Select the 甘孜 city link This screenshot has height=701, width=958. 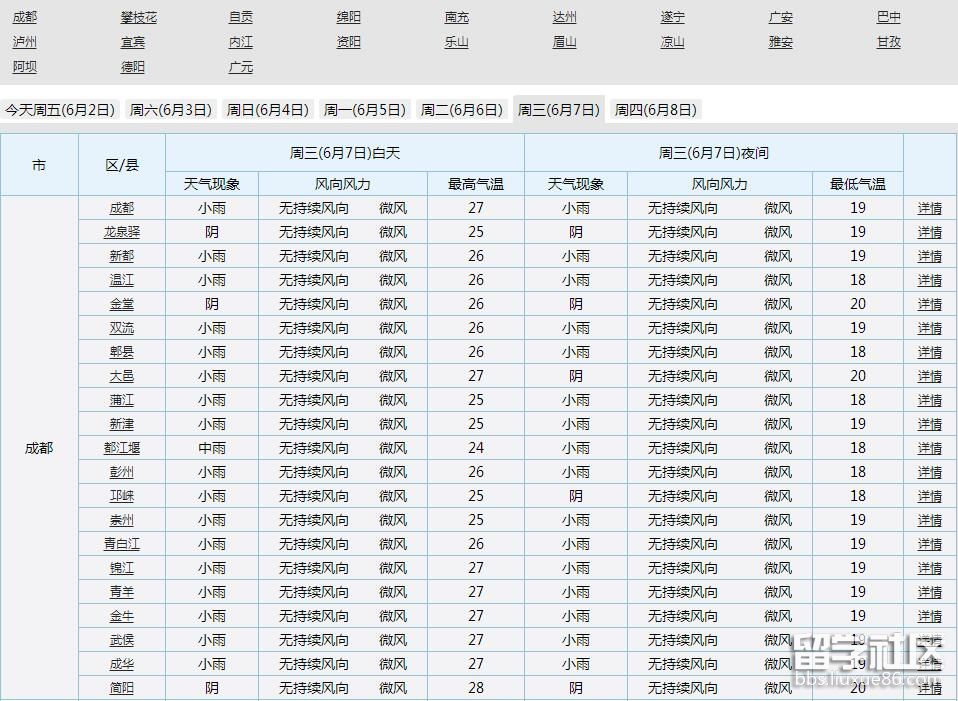coord(888,42)
